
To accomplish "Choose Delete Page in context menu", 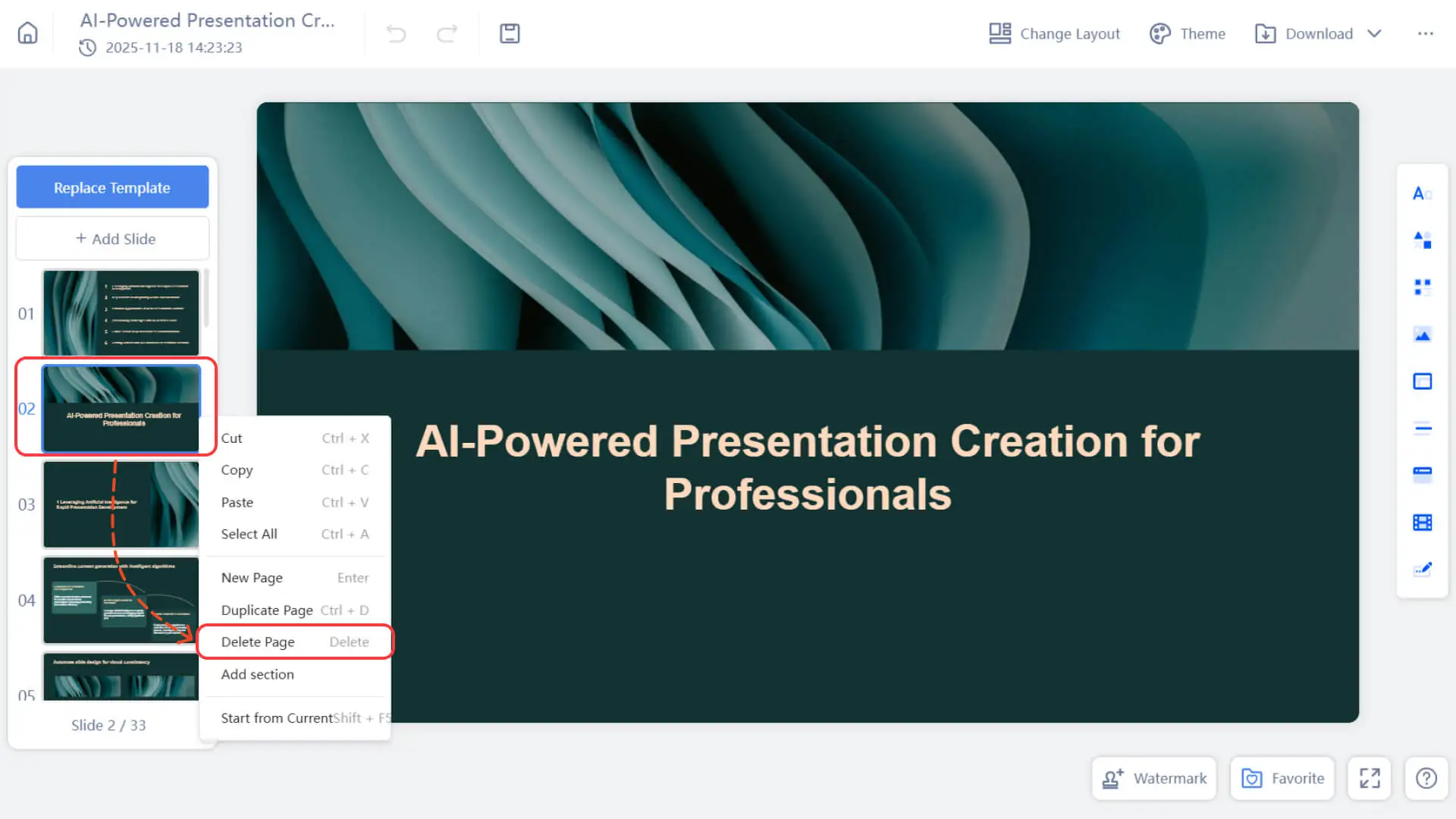I will (295, 642).
